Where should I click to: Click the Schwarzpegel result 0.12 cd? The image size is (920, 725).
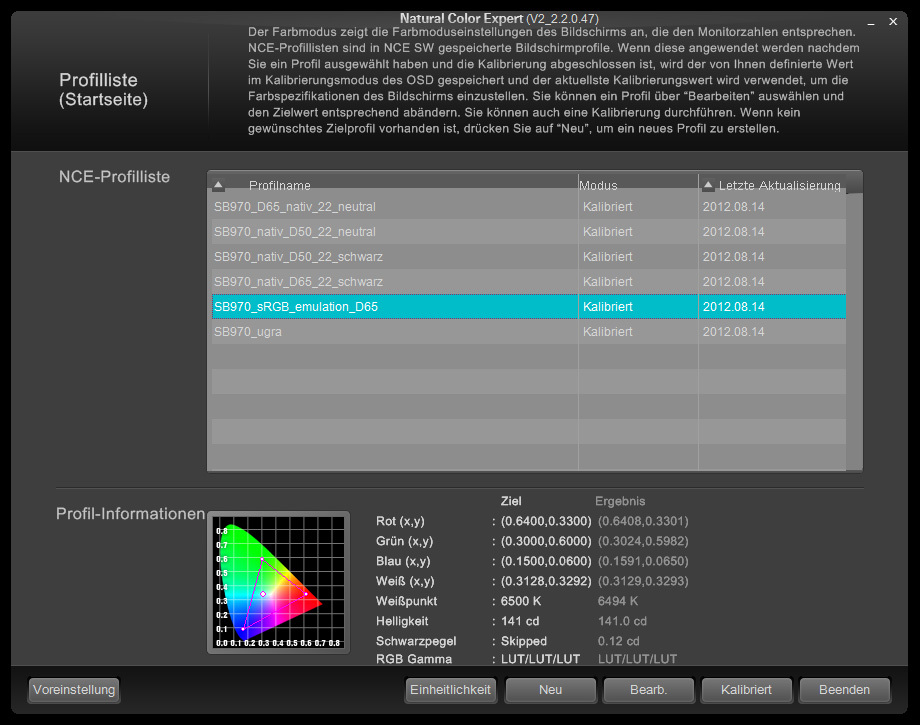coord(618,641)
